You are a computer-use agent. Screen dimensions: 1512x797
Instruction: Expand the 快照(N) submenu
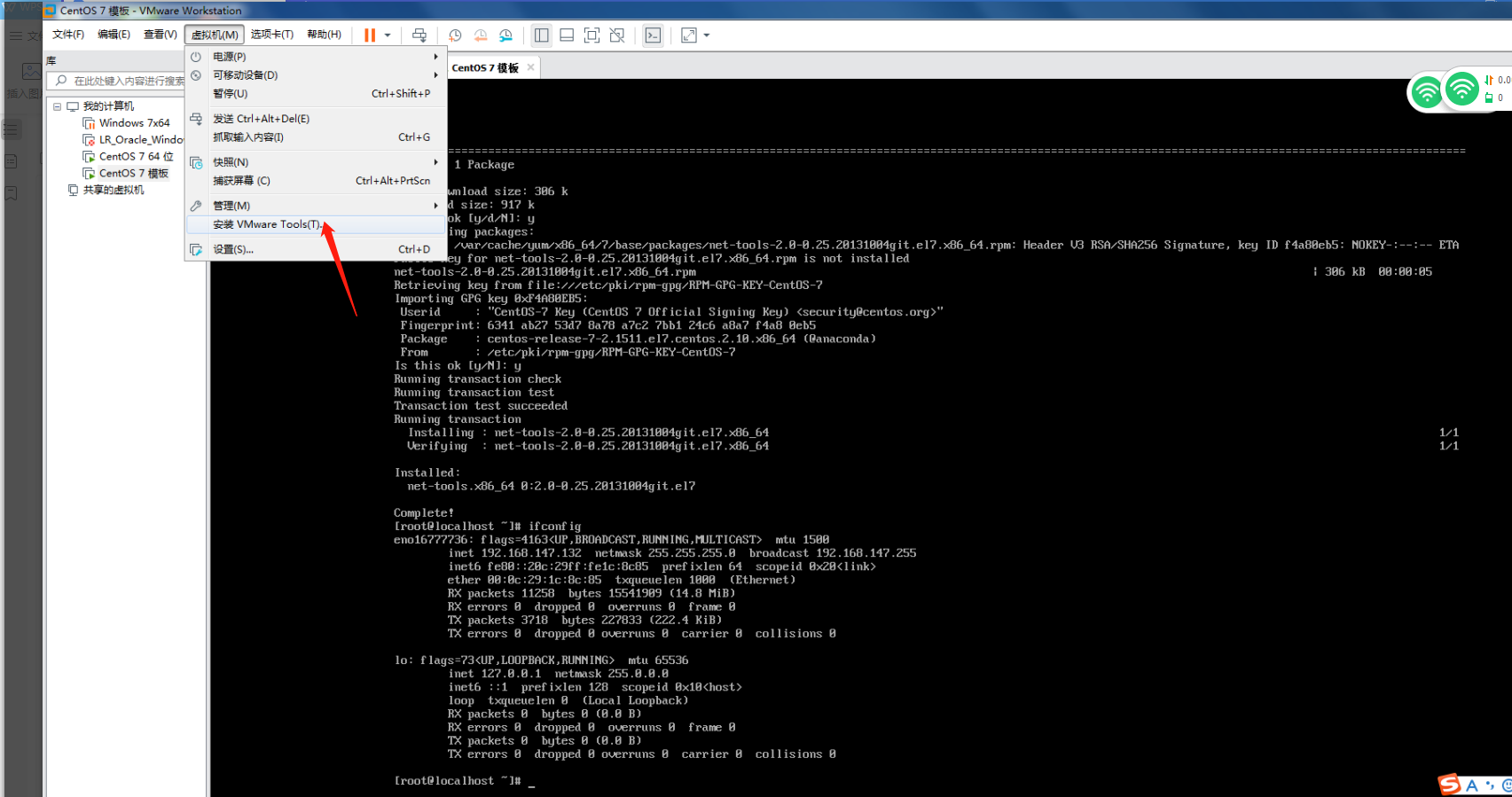point(315,162)
